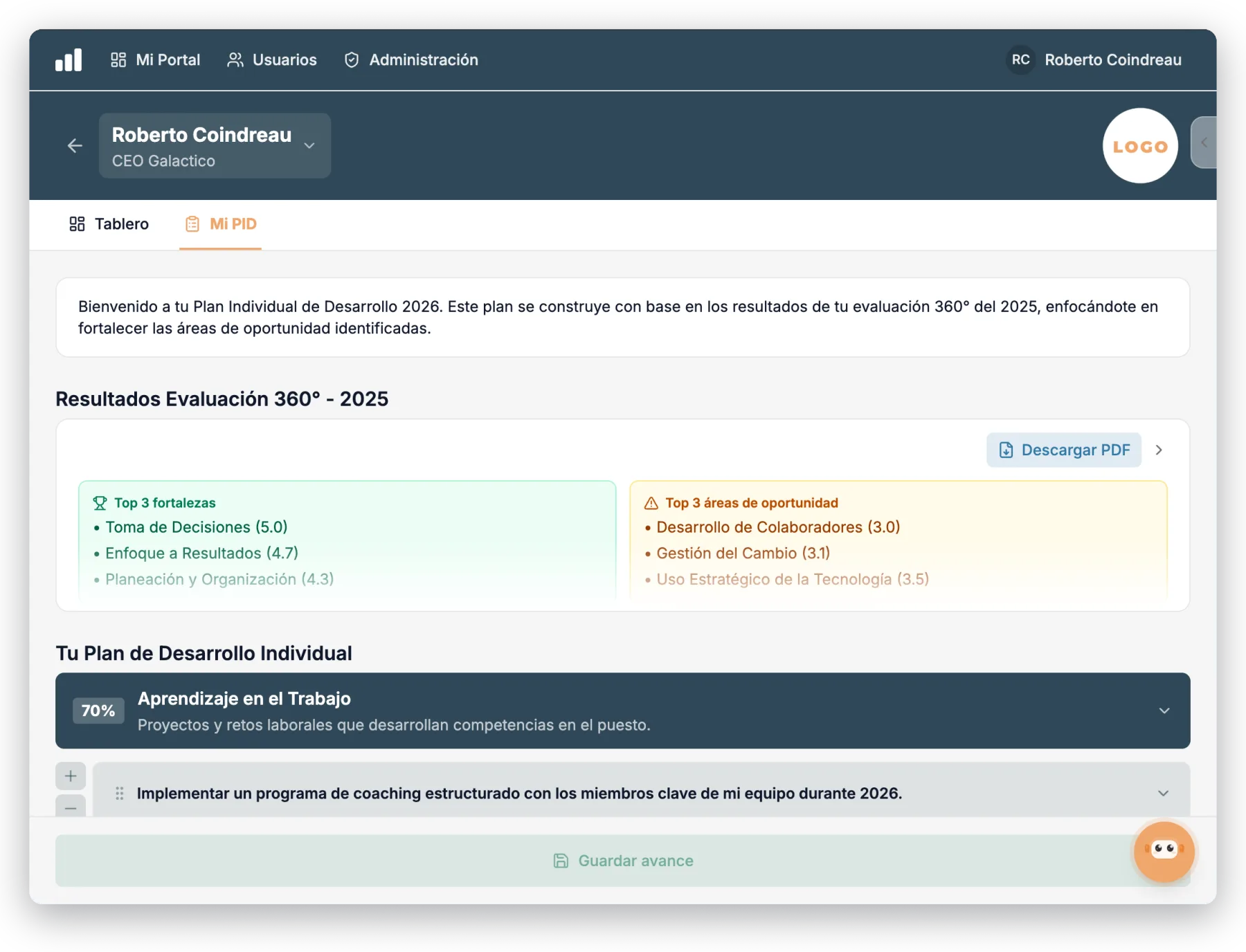This screenshot has height=952, width=1246.
Task: Grab the drag handle on the coaching goal
Action: (x=120, y=794)
